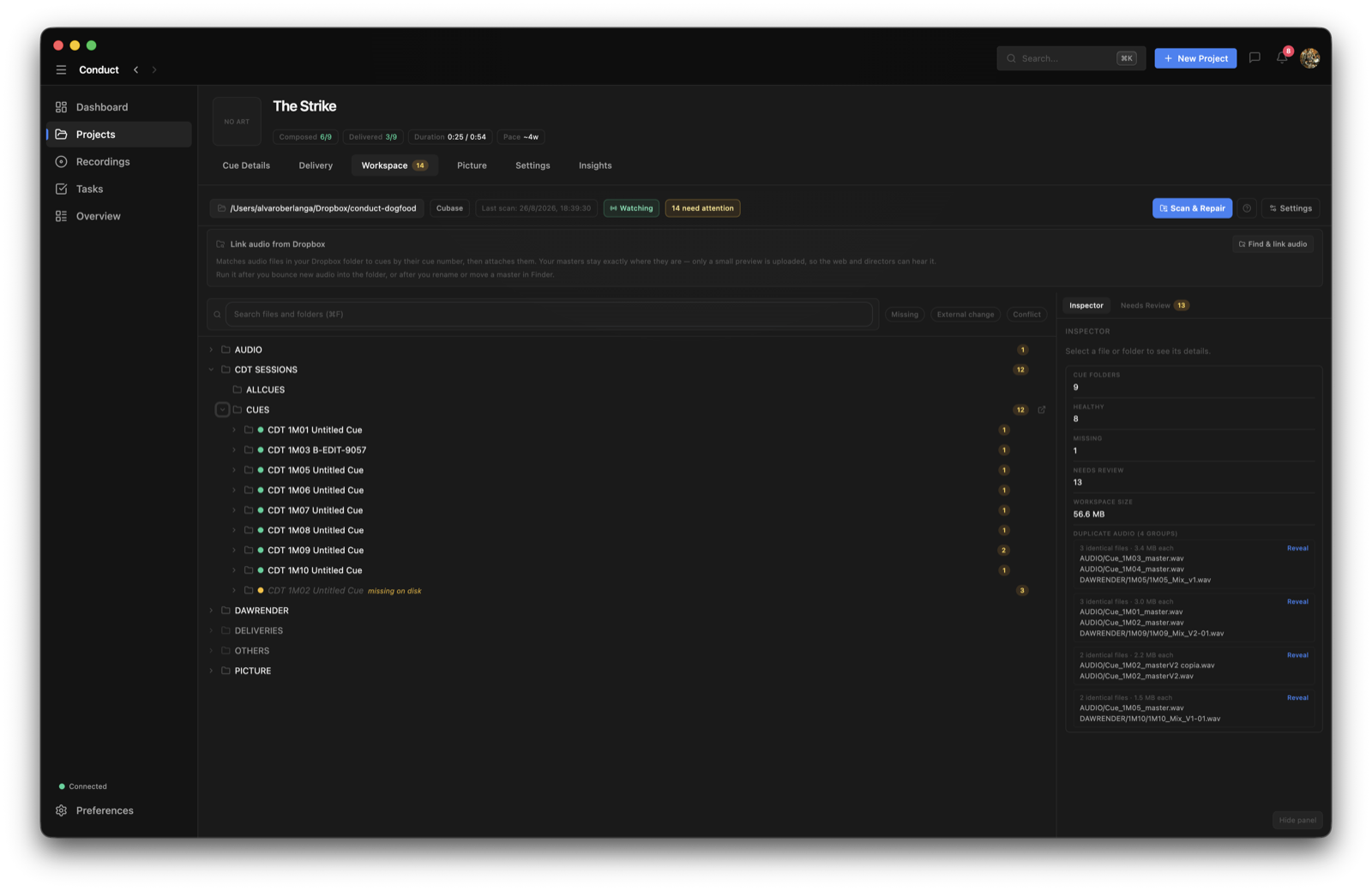The image size is (1372, 891).
Task: Click the NO ART placeholder thumbnail
Action: point(237,122)
